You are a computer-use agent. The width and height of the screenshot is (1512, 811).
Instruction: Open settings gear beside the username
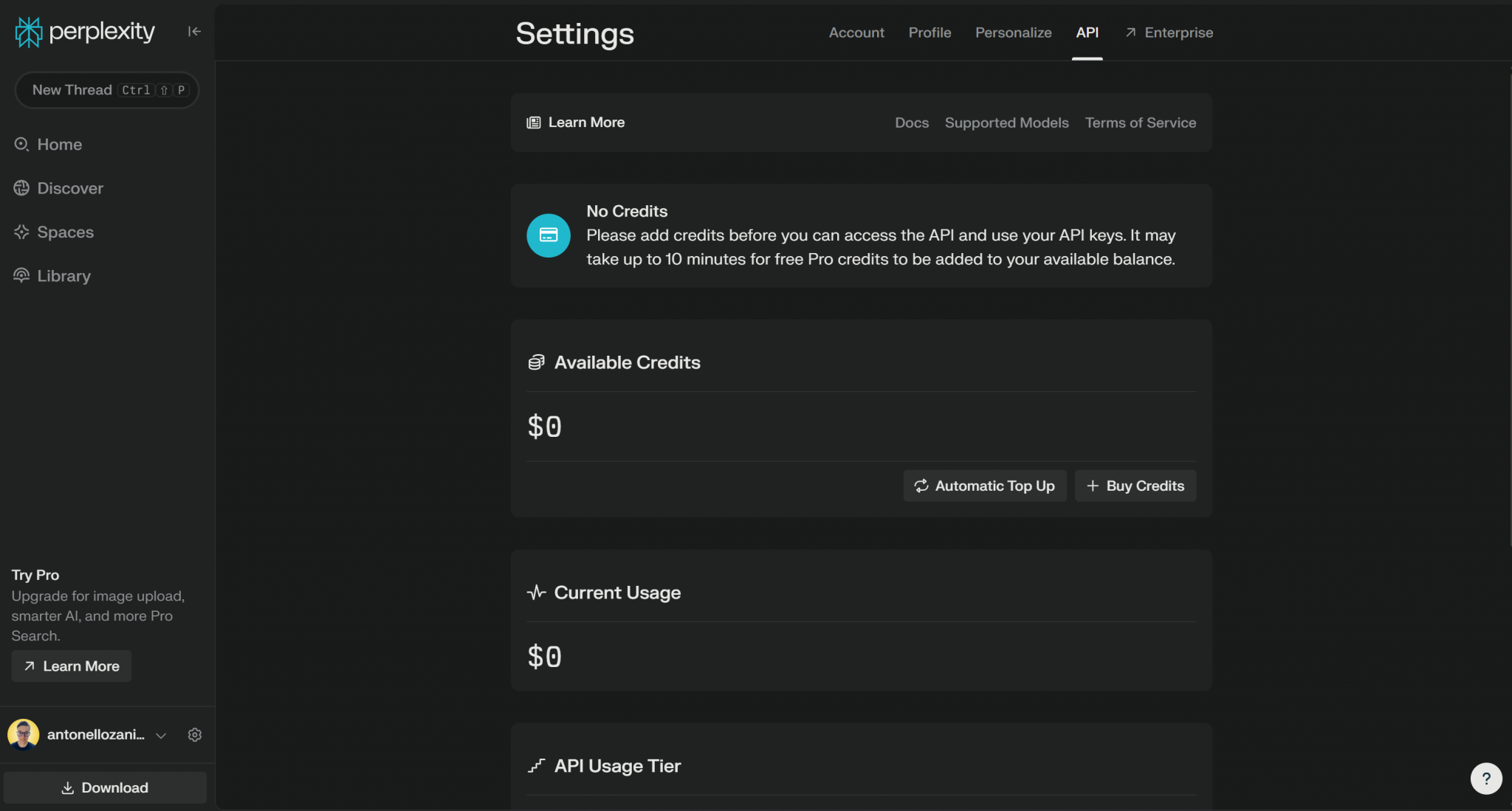pos(194,734)
